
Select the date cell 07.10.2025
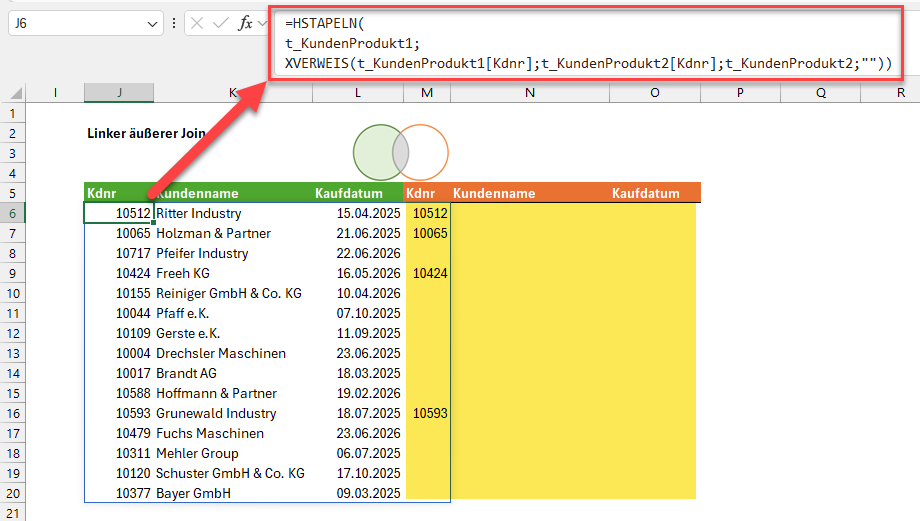(358, 313)
